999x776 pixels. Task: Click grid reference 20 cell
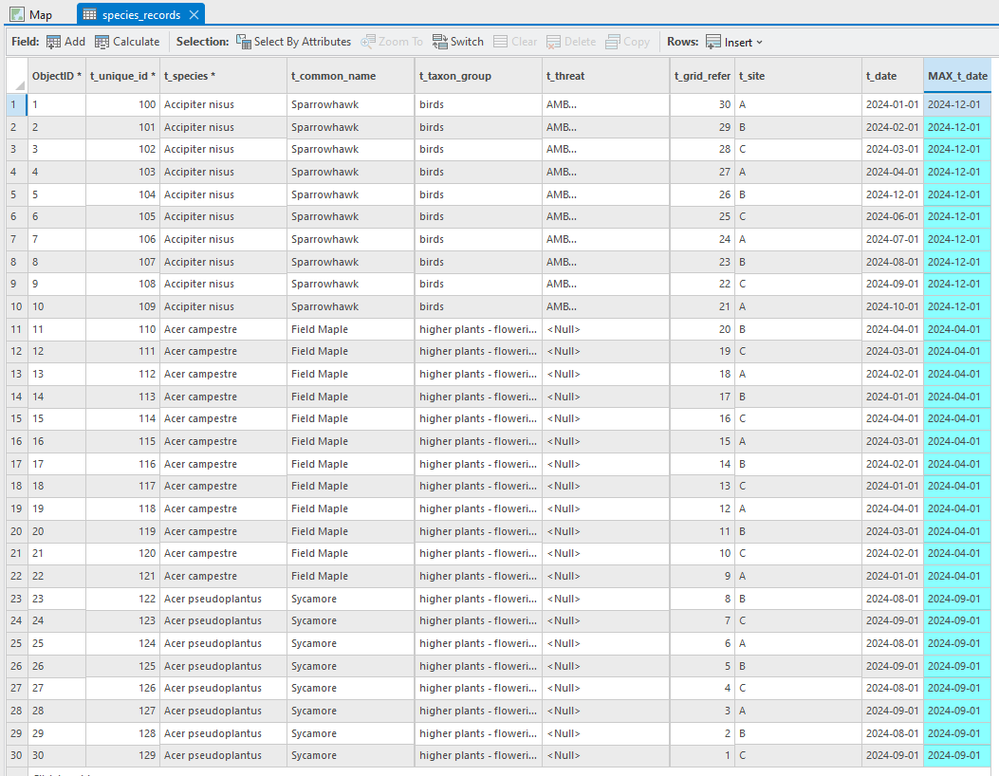pos(702,329)
